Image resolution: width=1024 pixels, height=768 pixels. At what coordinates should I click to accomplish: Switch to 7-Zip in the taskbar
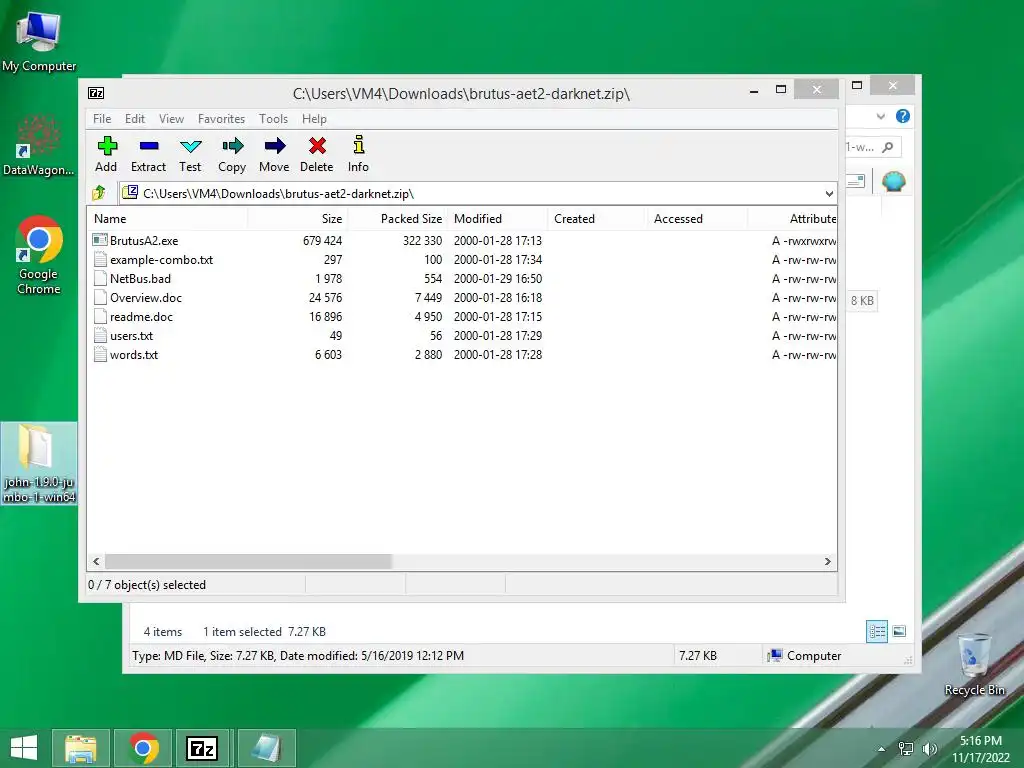(x=202, y=748)
